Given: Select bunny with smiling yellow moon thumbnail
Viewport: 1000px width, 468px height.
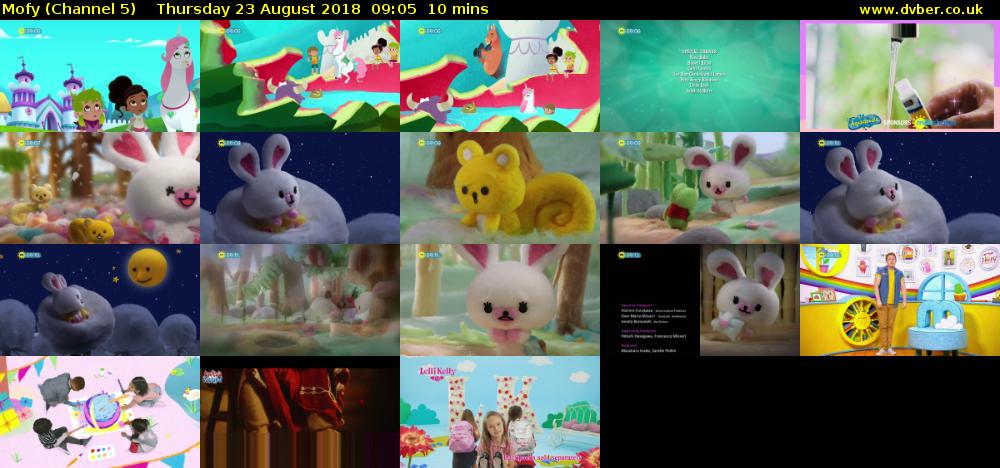Looking at the screenshot, I should 99,300.
